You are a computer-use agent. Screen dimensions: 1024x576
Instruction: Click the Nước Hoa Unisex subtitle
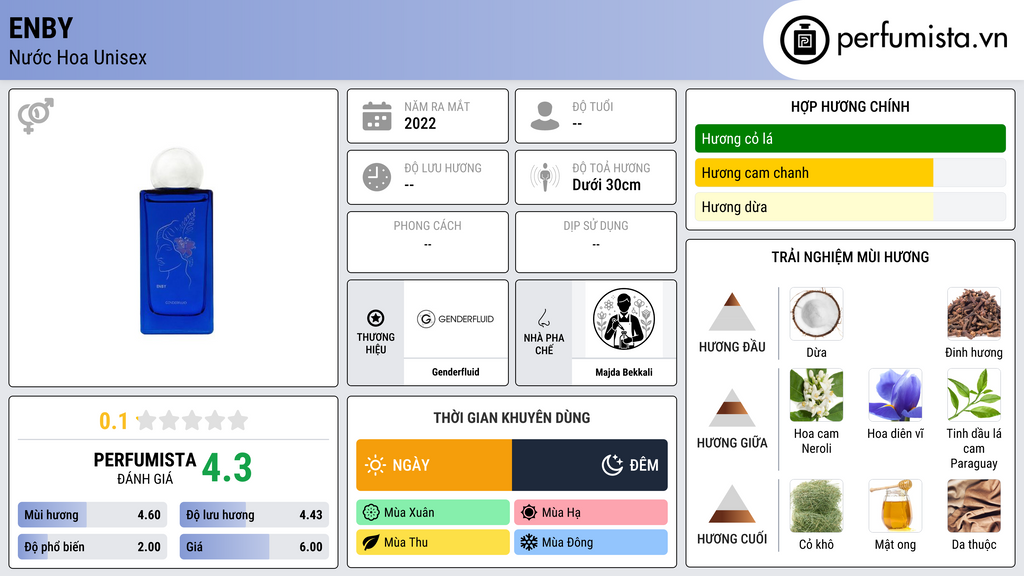[x=78, y=57]
